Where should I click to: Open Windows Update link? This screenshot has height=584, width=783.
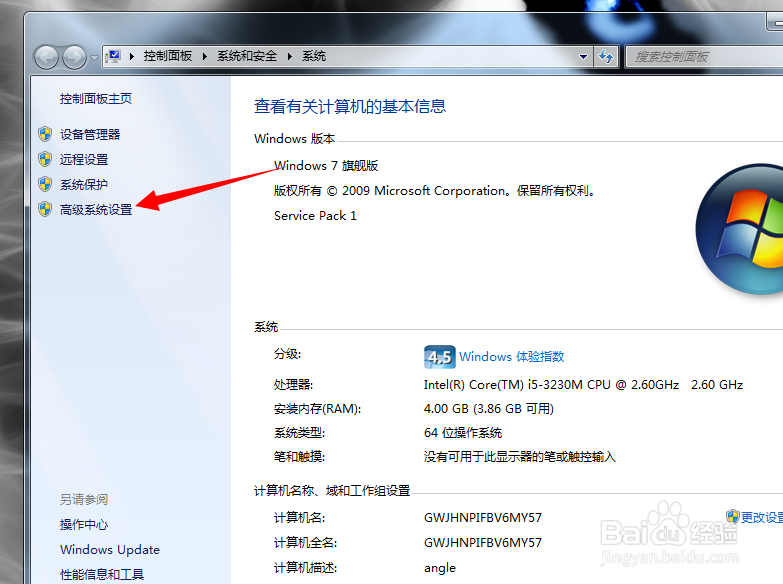pyautogui.click(x=110, y=550)
